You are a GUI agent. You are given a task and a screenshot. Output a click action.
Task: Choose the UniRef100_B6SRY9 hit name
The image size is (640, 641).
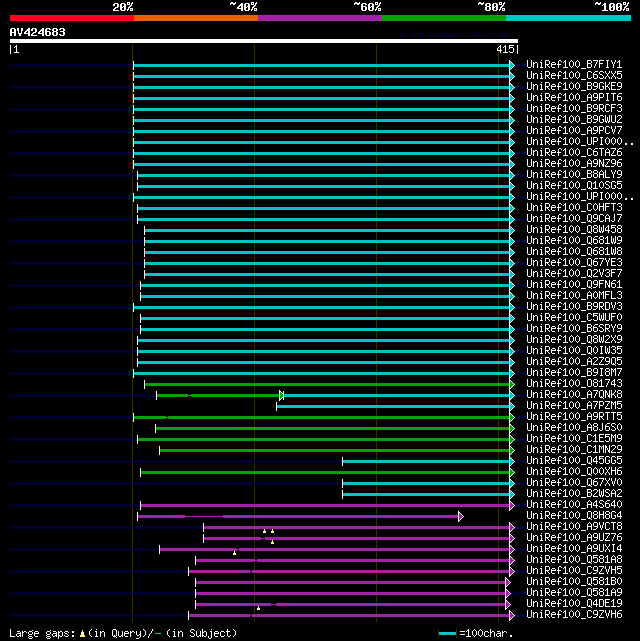pyautogui.click(x=574, y=329)
